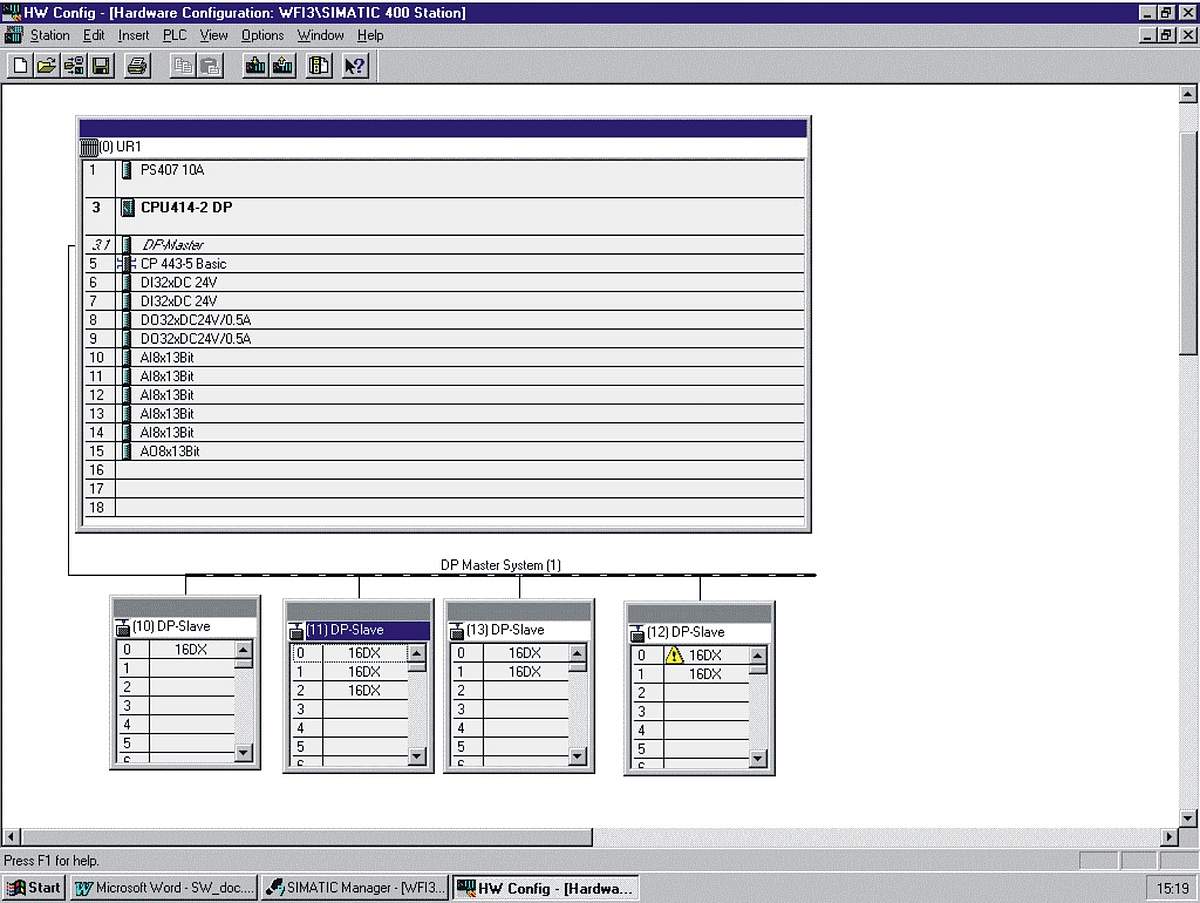This screenshot has height=903, width=1200.
Task: Click the CP 443-5 Basic module icon
Action: click(x=126, y=264)
